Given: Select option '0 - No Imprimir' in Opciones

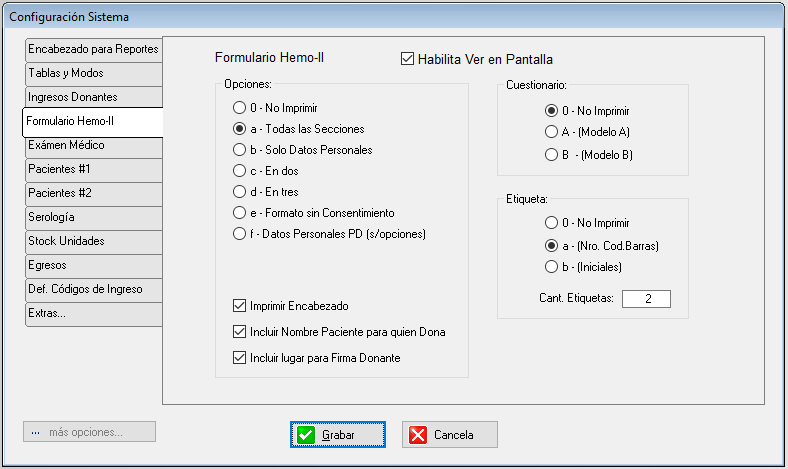Looking at the screenshot, I should tap(239, 107).
